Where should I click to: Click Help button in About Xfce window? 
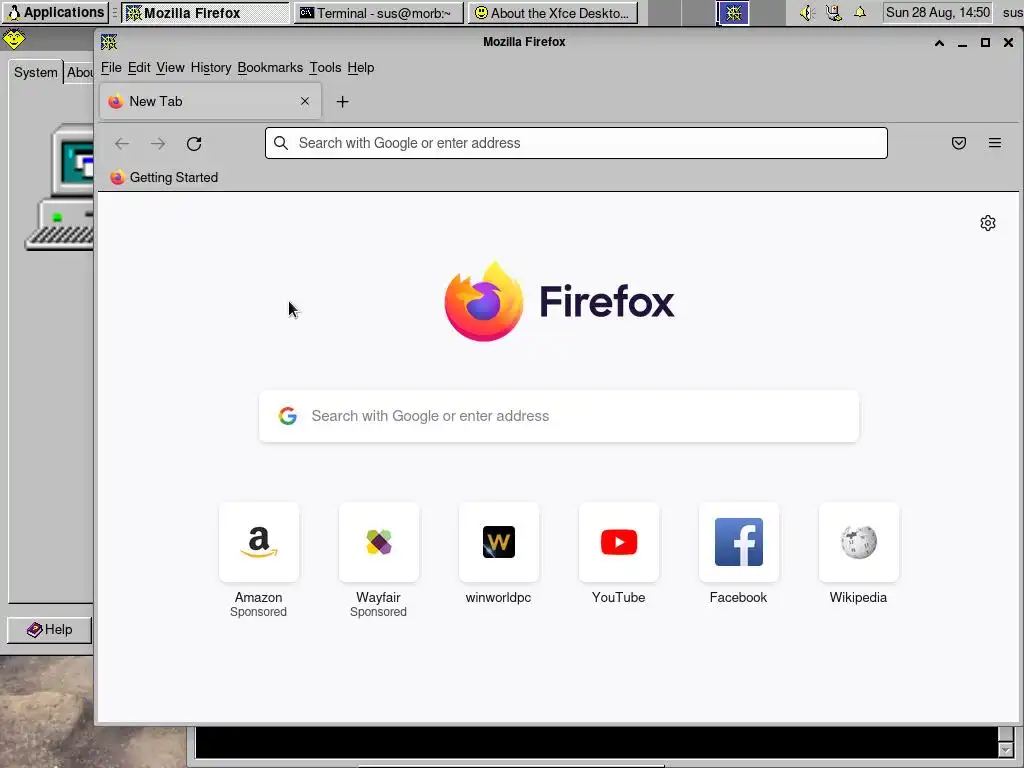tap(50, 630)
